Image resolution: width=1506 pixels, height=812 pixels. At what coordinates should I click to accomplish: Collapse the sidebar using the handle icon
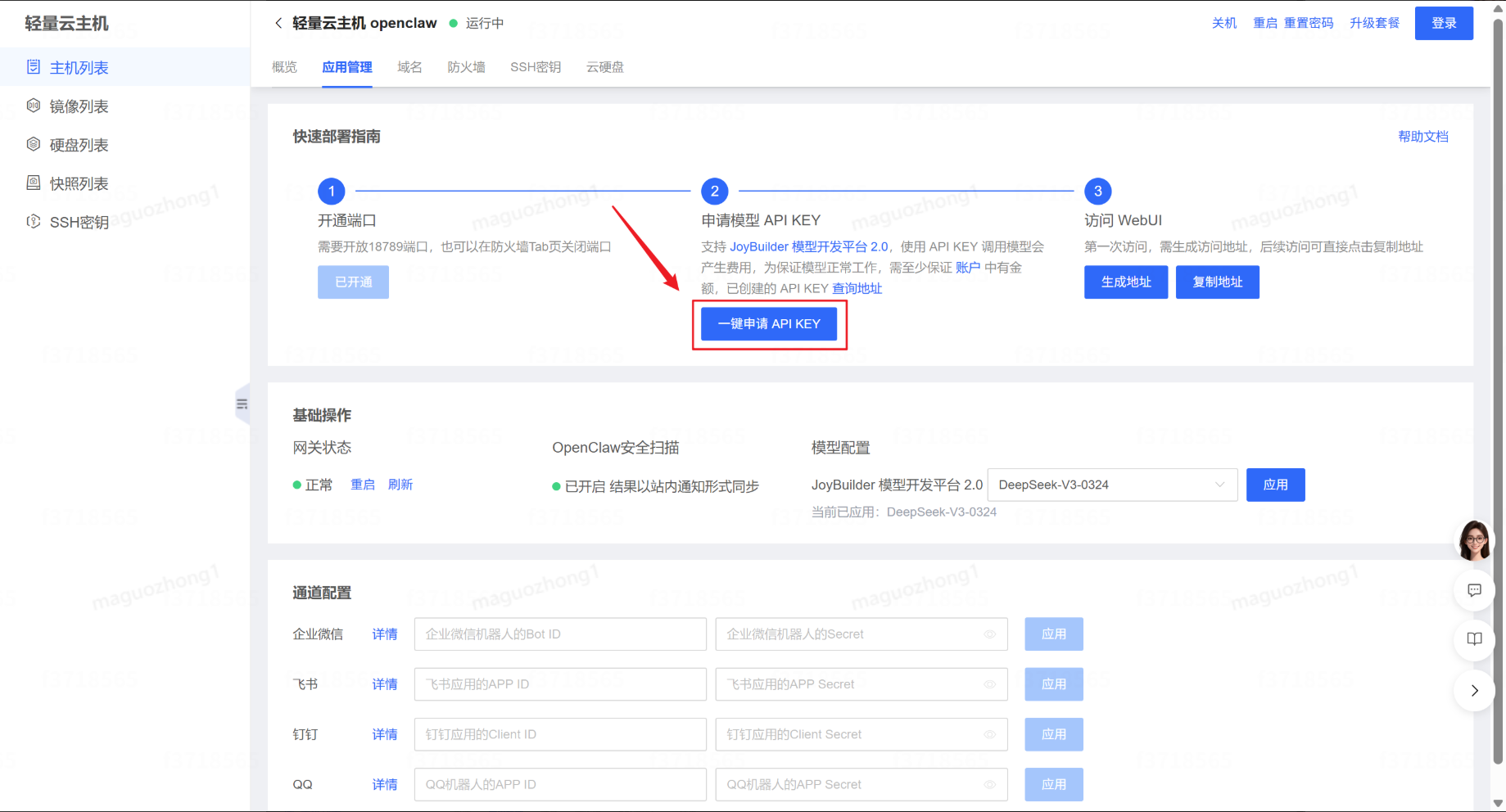(x=242, y=404)
